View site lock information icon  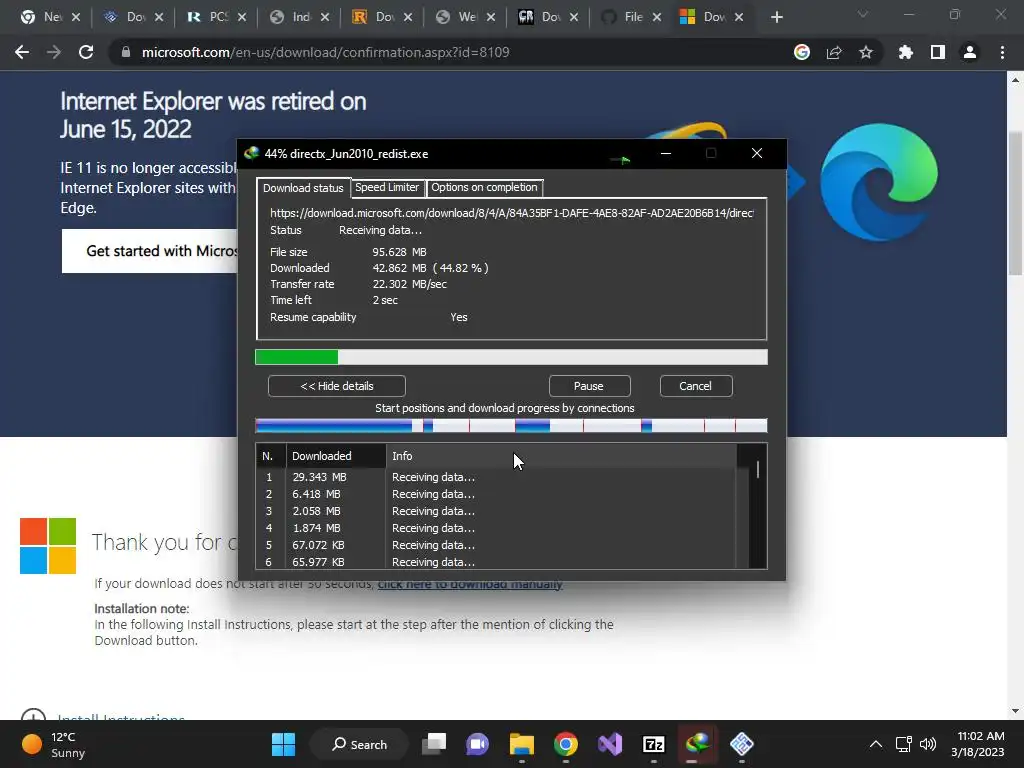(x=126, y=52)
